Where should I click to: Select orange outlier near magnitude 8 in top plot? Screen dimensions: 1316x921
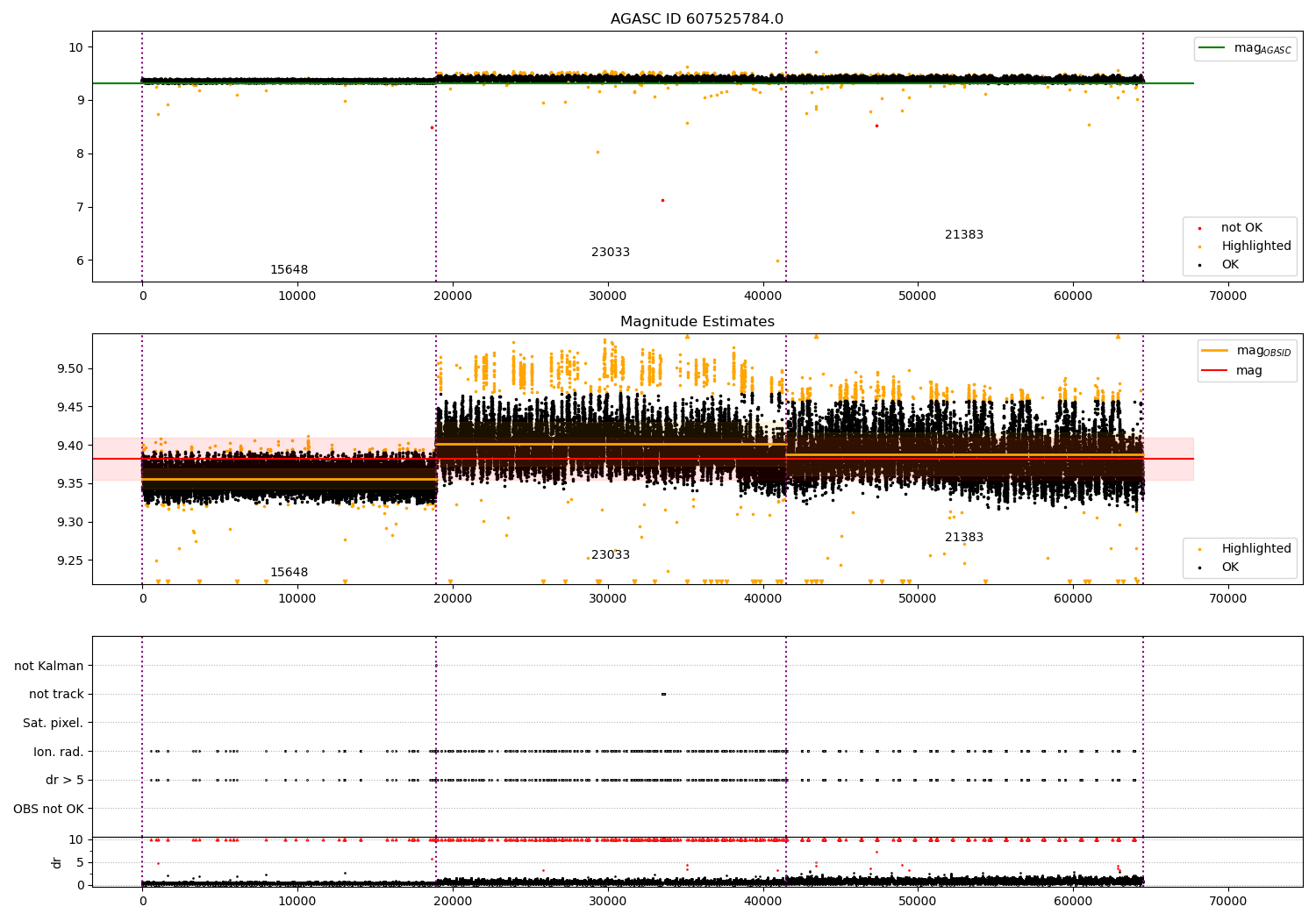597,152
